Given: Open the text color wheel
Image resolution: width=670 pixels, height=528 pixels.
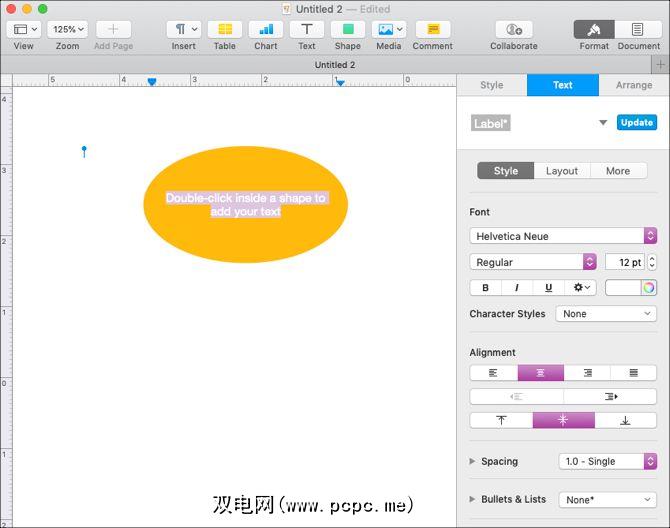Looking at the screenshot, I should (x=649, y=288).
